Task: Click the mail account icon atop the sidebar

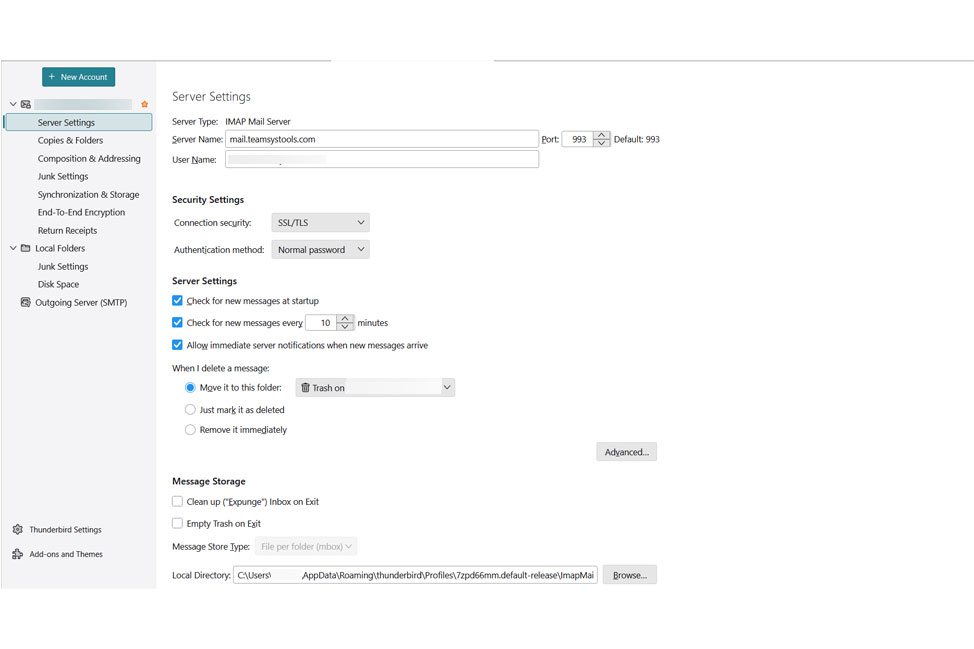Action: [25, 103]
